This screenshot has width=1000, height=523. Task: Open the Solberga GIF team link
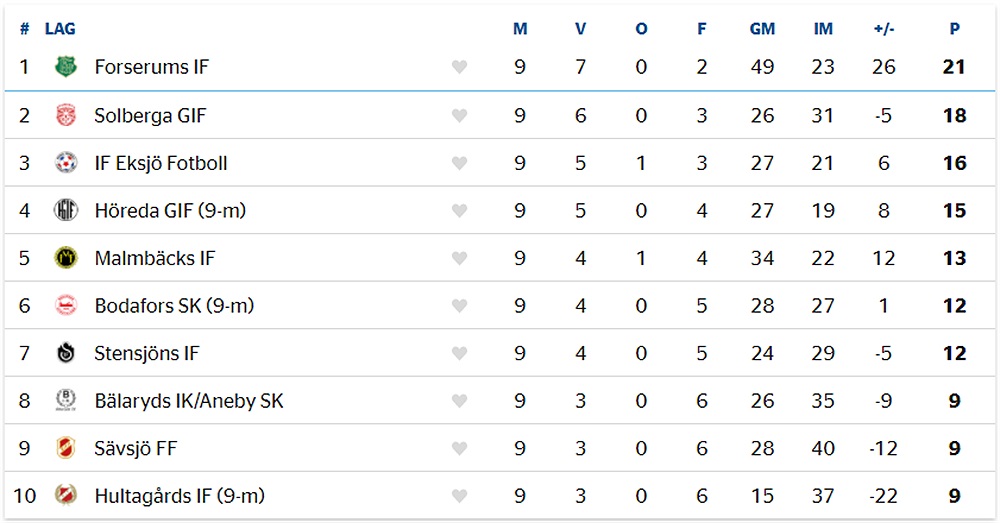point(150,115)
